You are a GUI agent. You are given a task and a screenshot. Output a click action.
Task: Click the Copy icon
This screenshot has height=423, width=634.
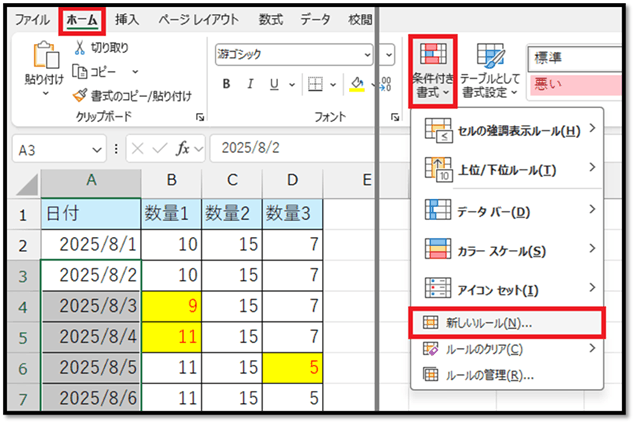[x=81, y=71]
